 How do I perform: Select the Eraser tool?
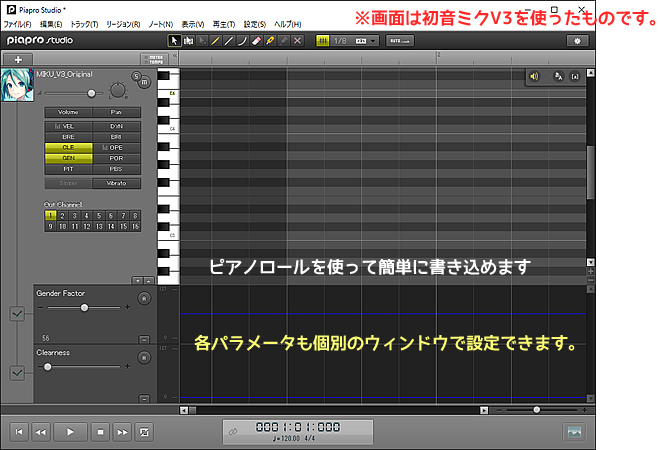256,41
